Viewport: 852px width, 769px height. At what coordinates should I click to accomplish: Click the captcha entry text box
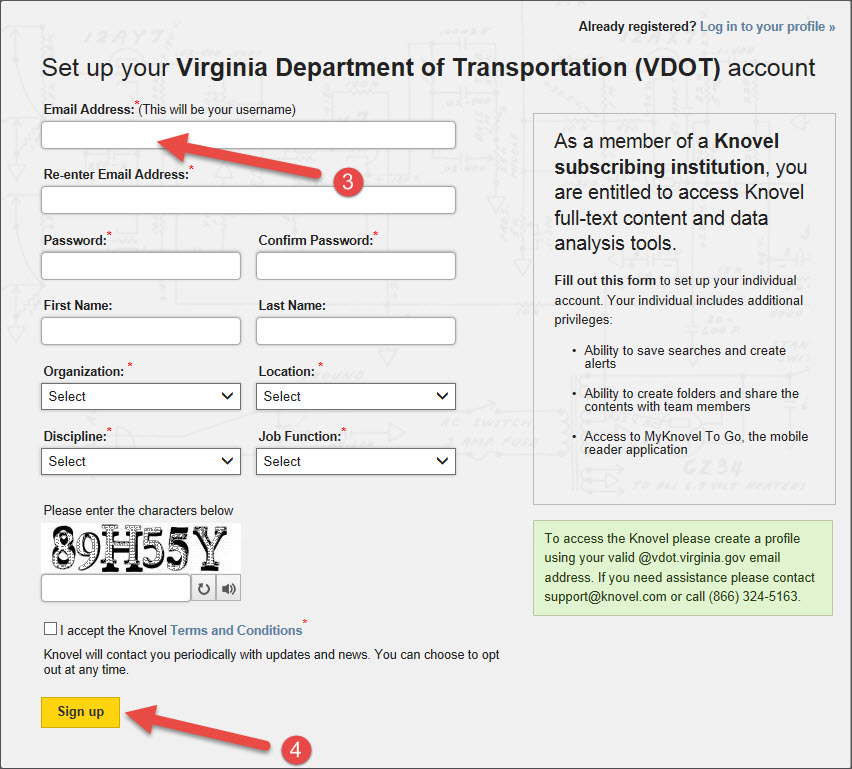[x=115, y=588]
